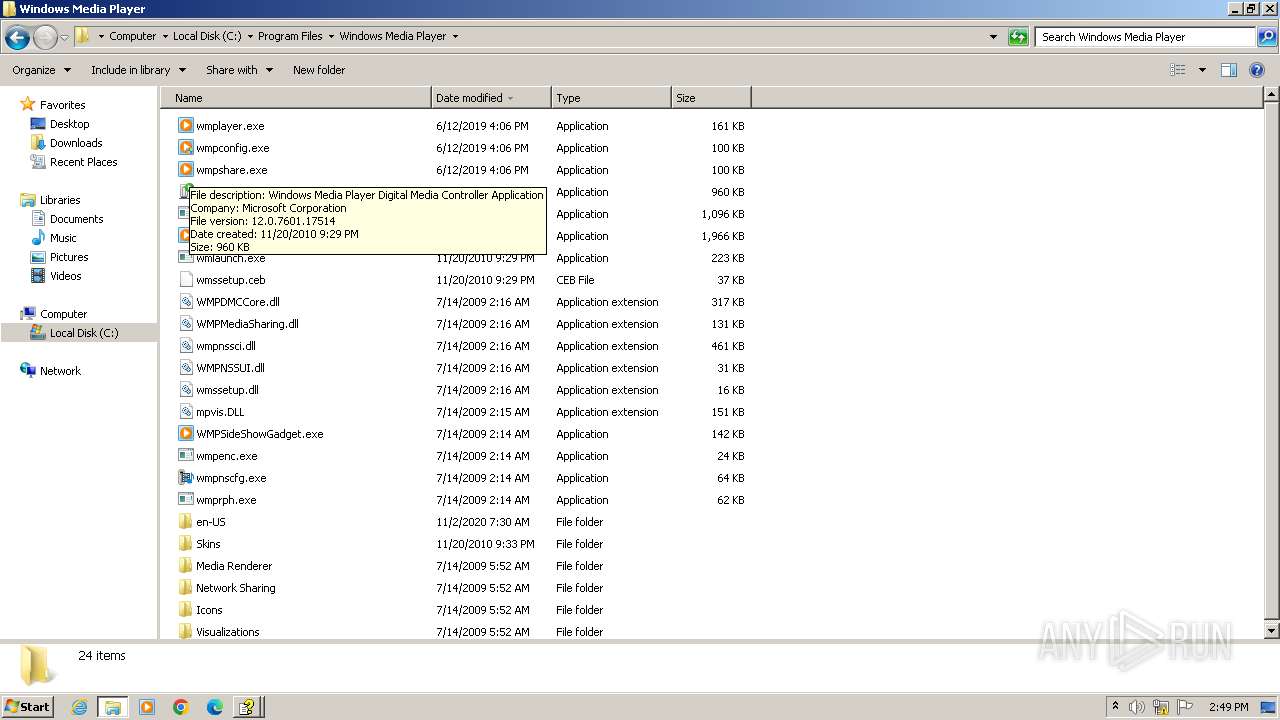
Task: Select the wmssetup.dll file icon
Action: click(185, 390)
